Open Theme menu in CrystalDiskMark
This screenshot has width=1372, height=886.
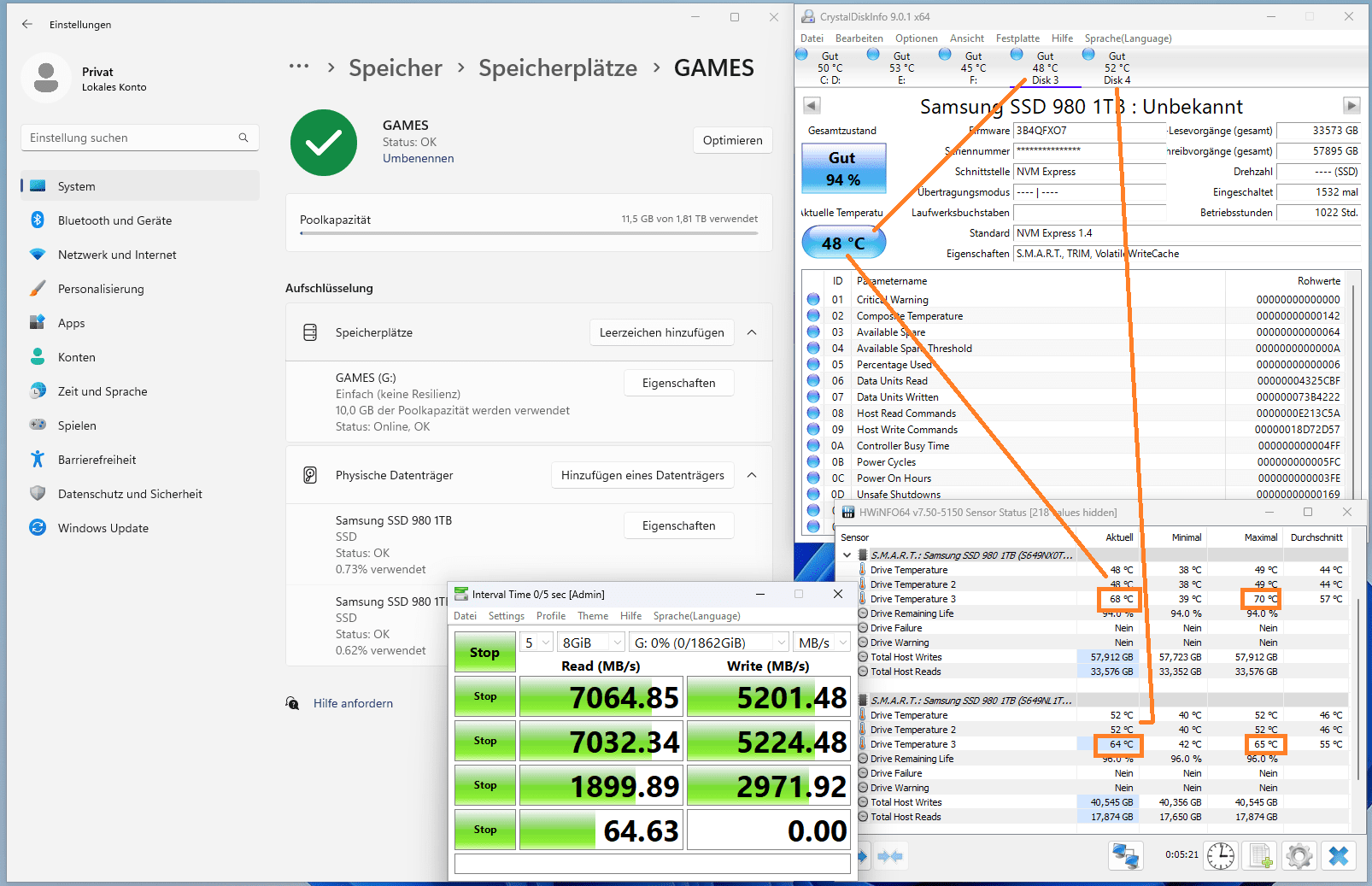(x=593, y=616)
